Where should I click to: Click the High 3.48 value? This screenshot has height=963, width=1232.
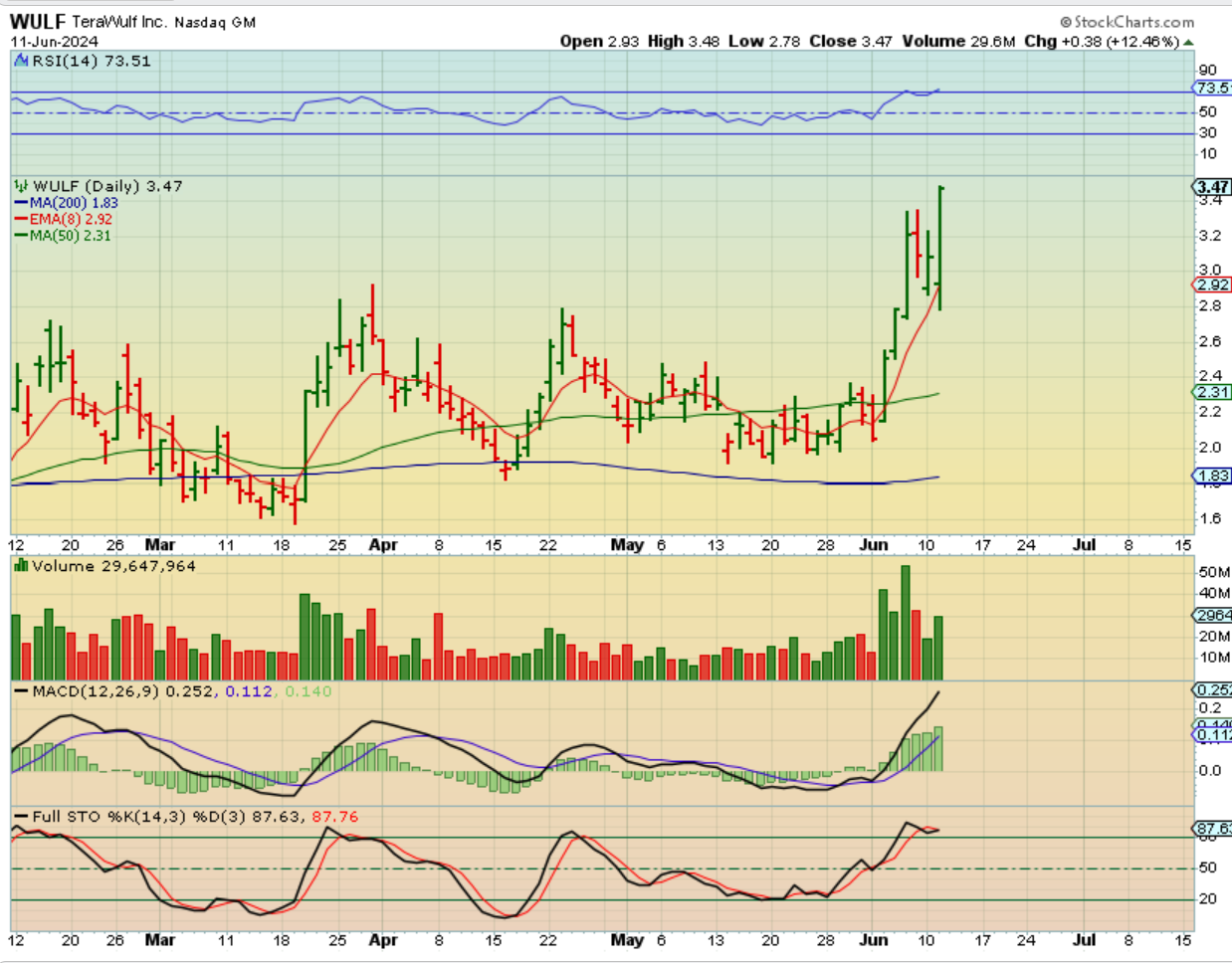683,41
